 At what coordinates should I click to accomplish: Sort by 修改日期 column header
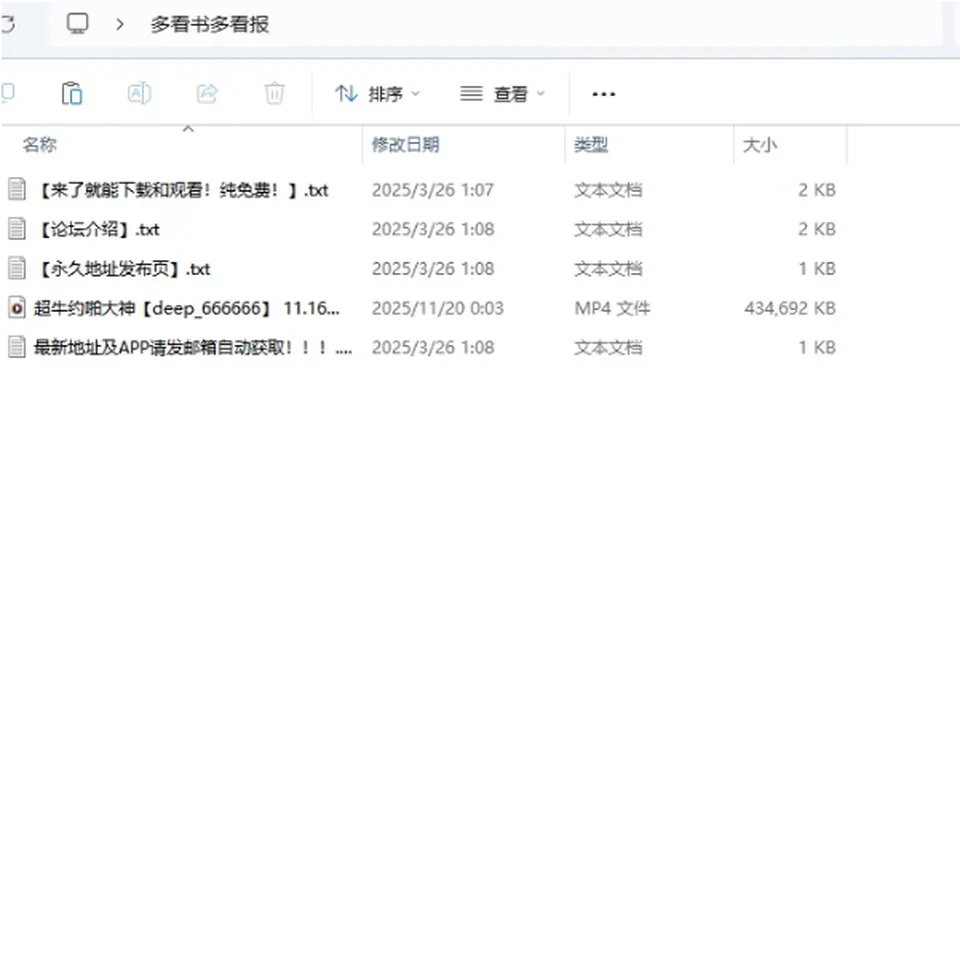405,145
